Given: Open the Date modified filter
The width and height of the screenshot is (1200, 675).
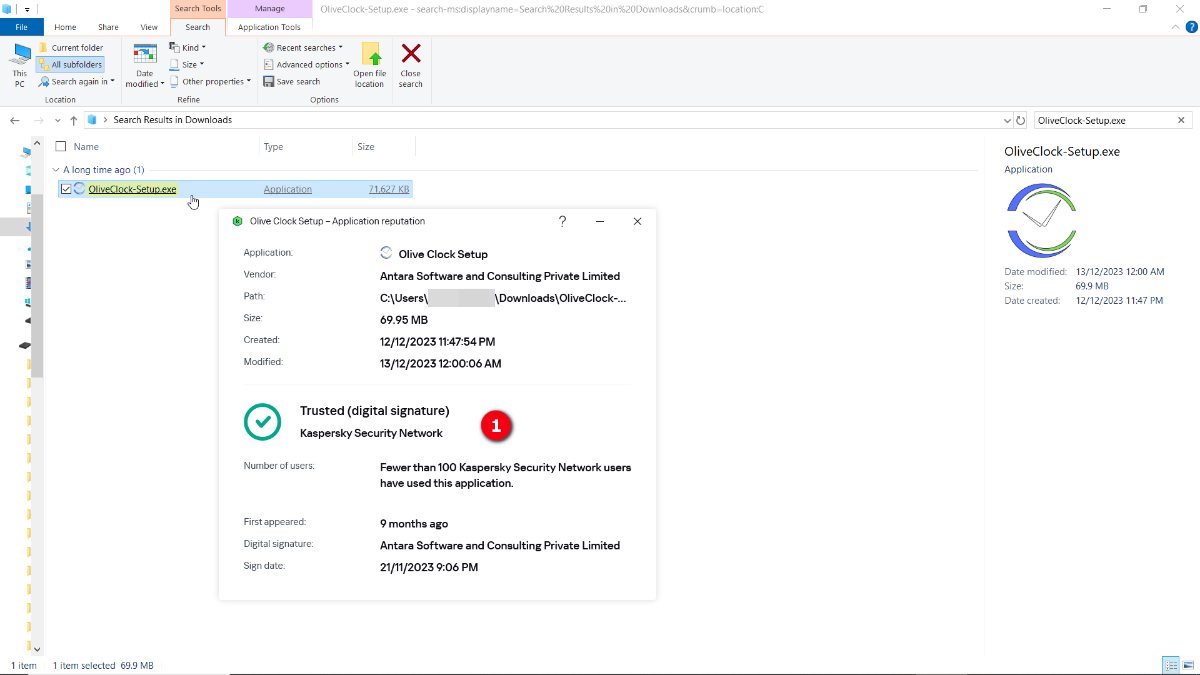Looking at the screenshot, I should (145, 65).
